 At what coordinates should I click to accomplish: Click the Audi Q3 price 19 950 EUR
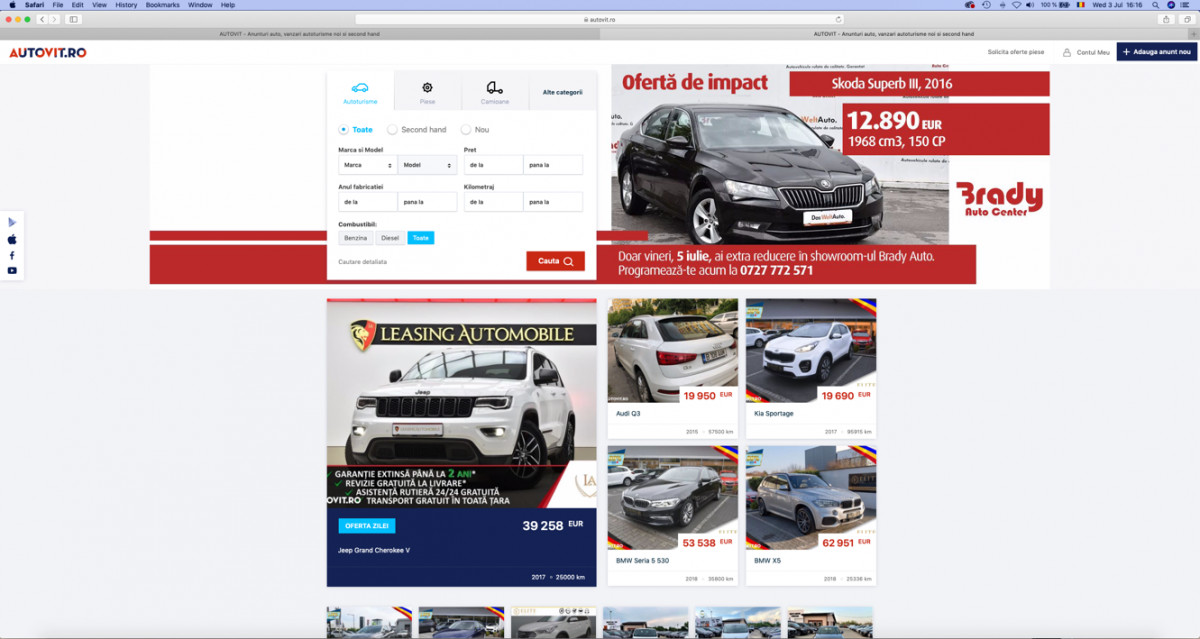(x=708, y=395)
